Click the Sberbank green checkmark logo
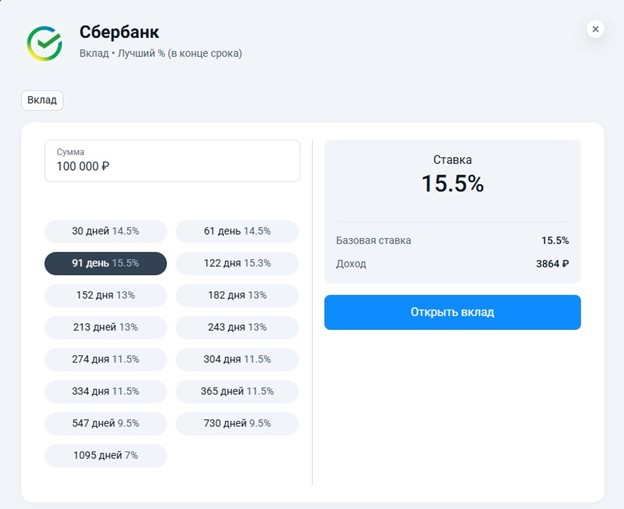624x509 pixels. [44, 43]
